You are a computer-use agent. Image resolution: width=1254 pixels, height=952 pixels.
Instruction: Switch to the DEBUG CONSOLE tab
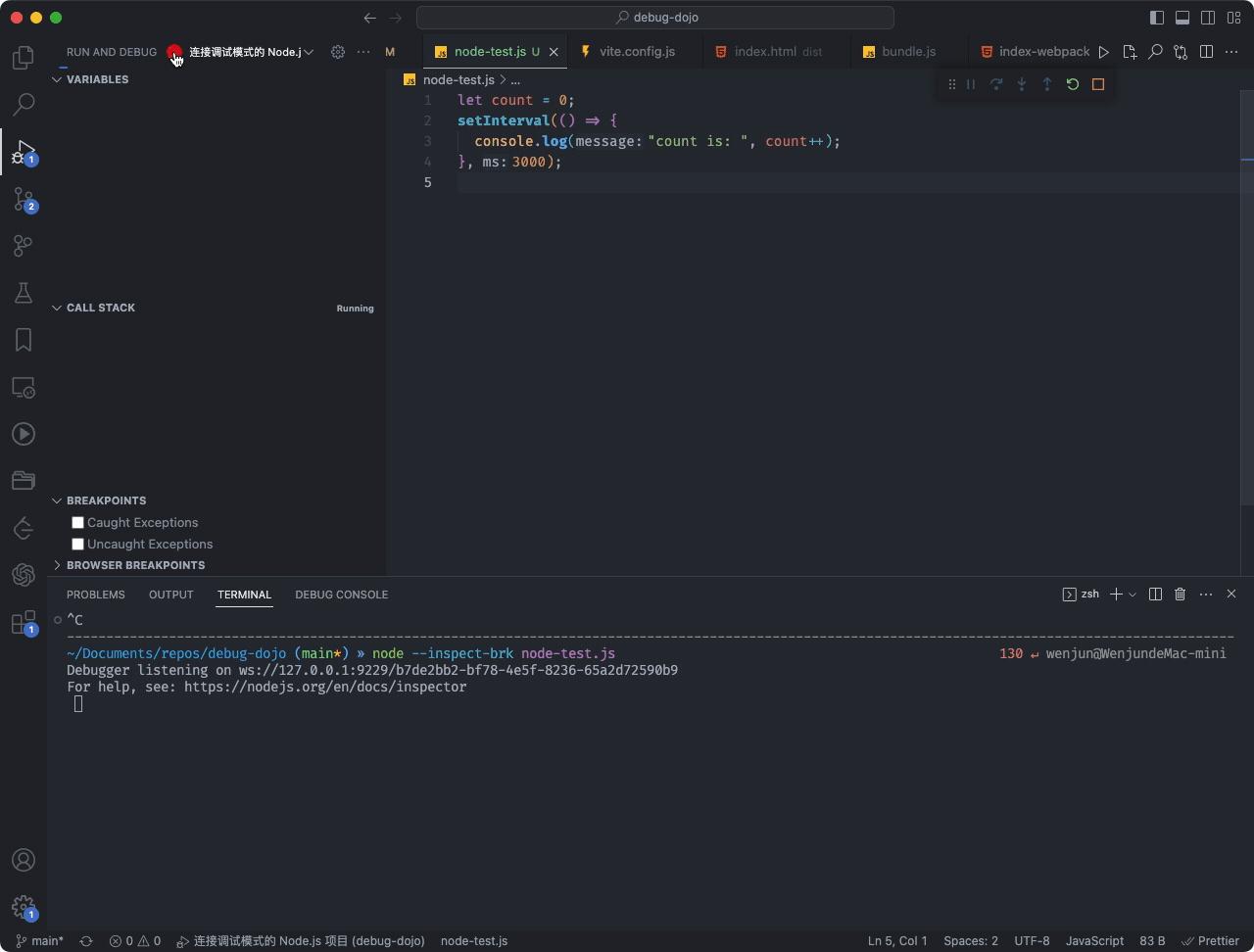click(341, 595)
